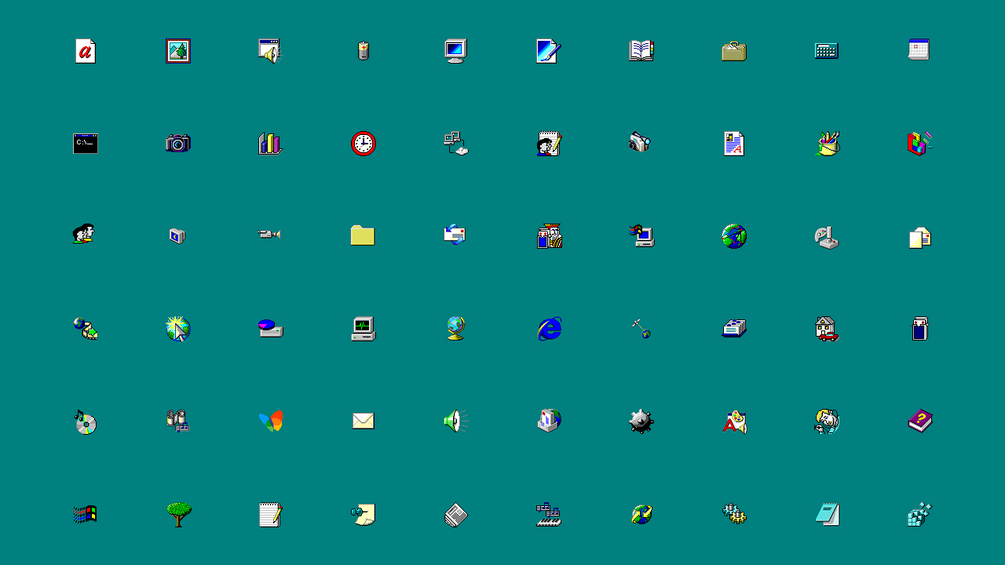Open the turquoise notepad icon
The width and height of the screenshot is (1005, 565).
click(x=827, y=514)
